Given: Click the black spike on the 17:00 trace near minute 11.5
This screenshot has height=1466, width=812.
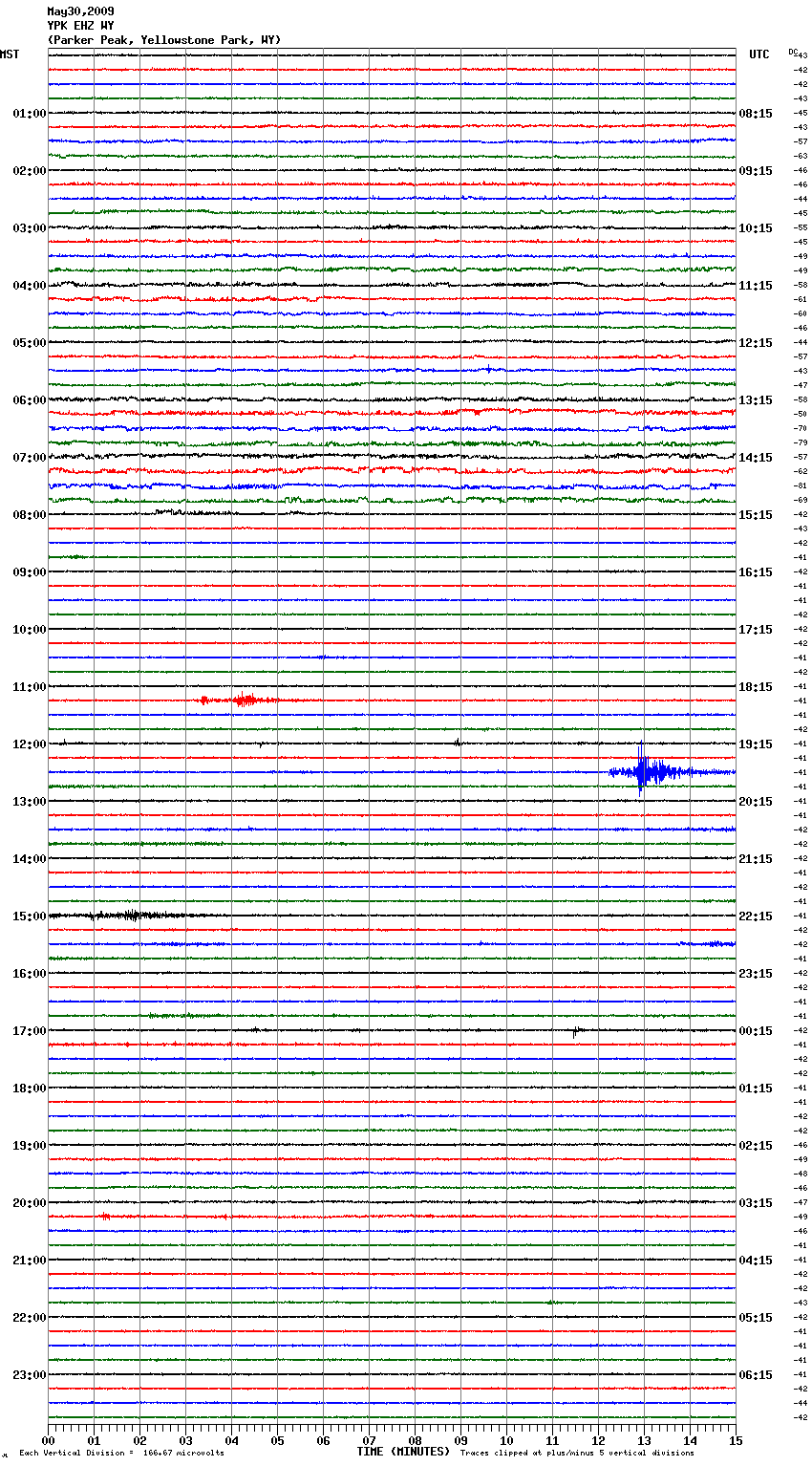Looking at the screenshot, I should pos(575,1031).
